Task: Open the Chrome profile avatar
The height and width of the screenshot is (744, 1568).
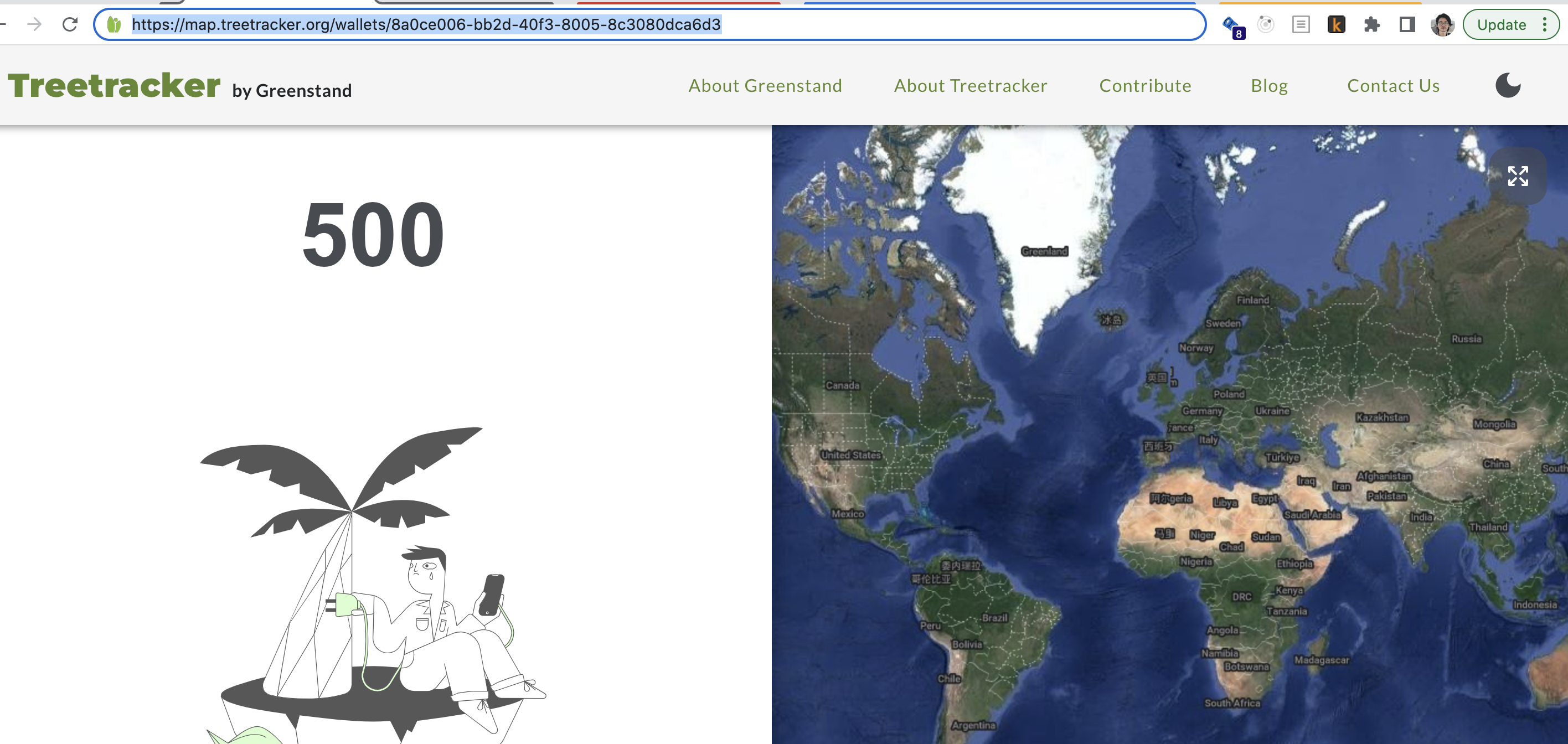Action: pos(1442,24)
